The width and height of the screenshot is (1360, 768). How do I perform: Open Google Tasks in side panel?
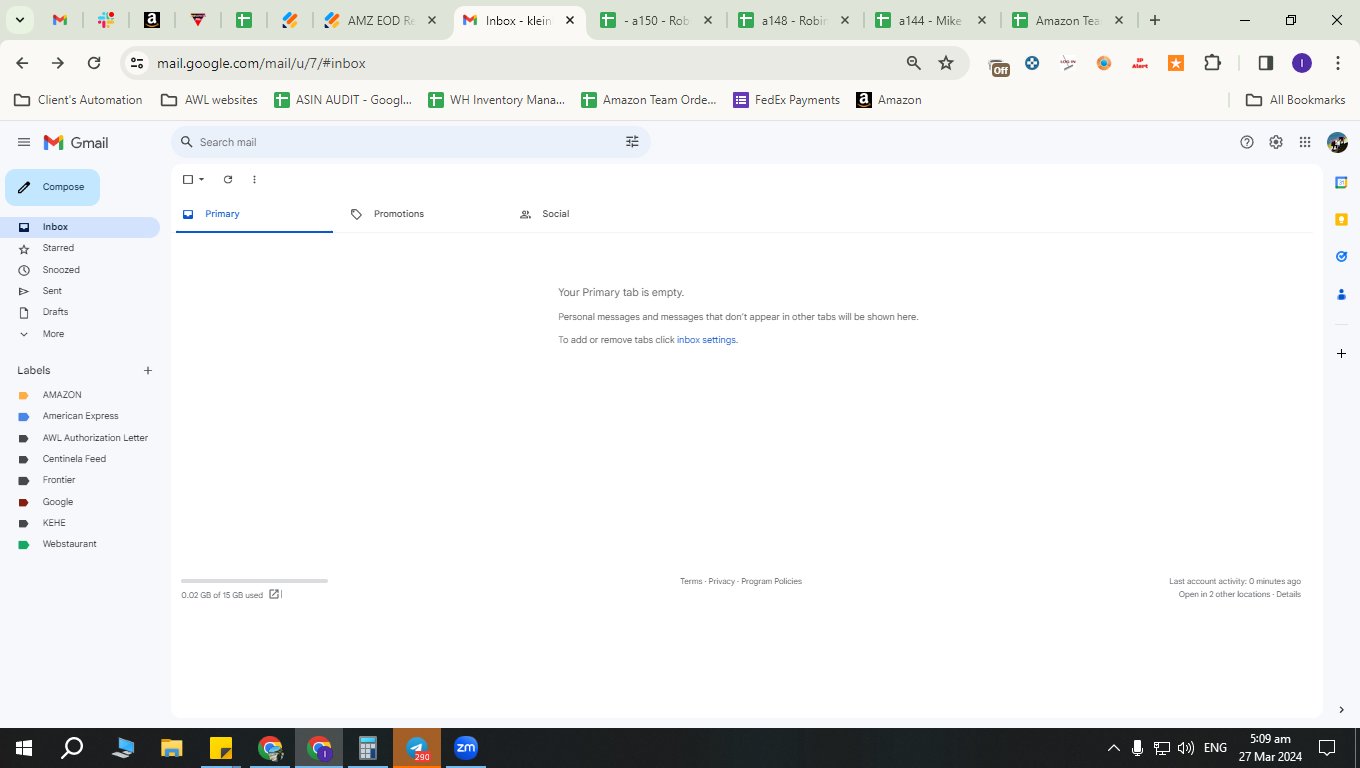[x=1342, y=256]
